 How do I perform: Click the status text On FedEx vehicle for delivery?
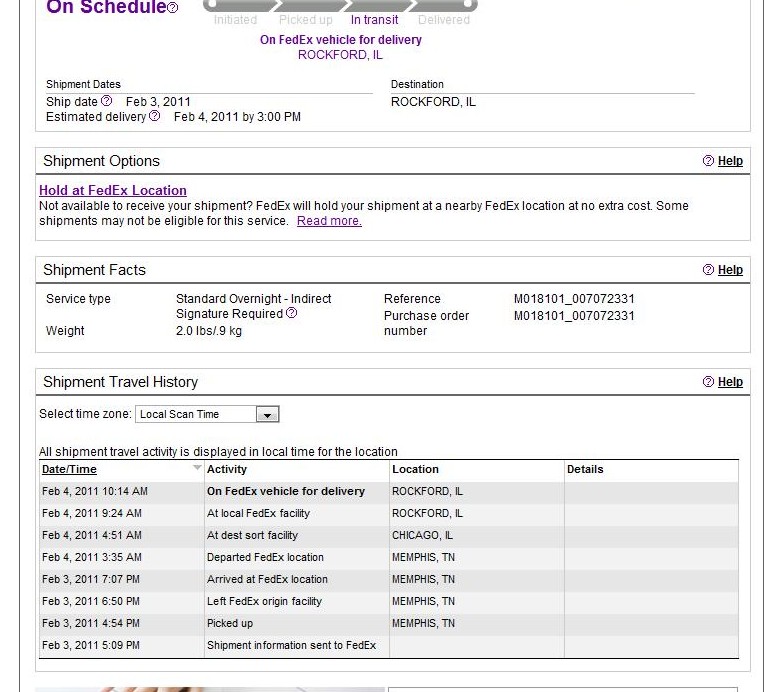tap(341, 40)
